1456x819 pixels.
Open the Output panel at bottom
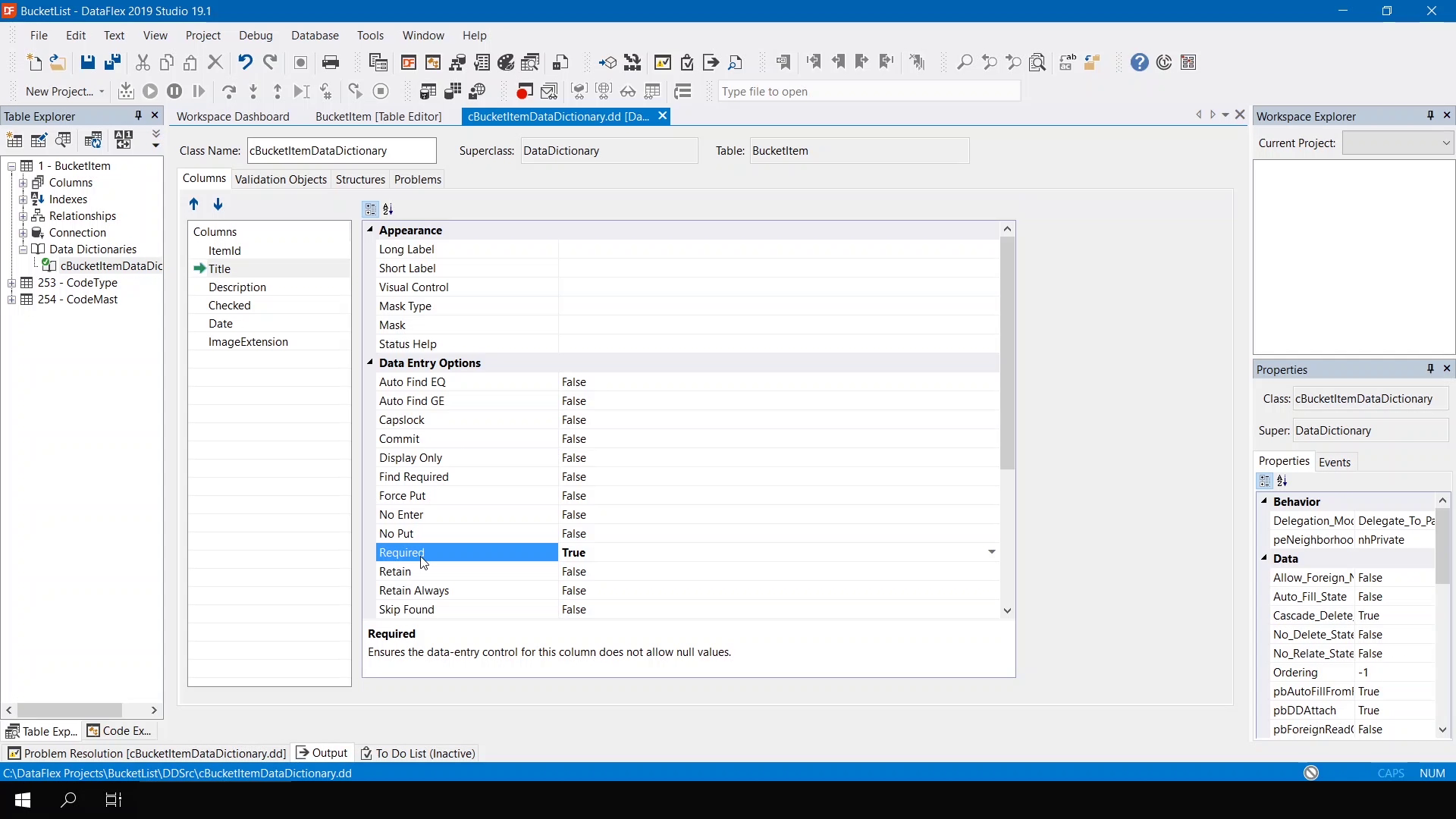tap(322, 752)
